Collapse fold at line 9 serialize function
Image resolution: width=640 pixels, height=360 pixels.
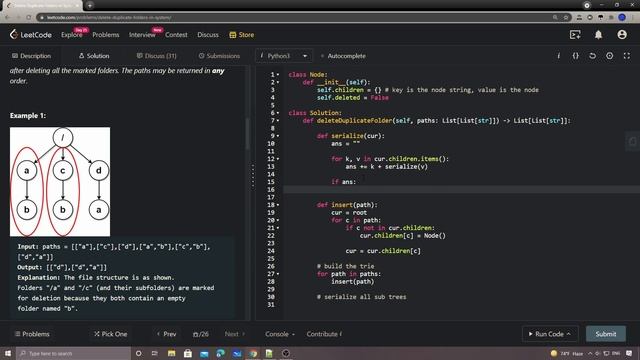(x=278, y=136)
